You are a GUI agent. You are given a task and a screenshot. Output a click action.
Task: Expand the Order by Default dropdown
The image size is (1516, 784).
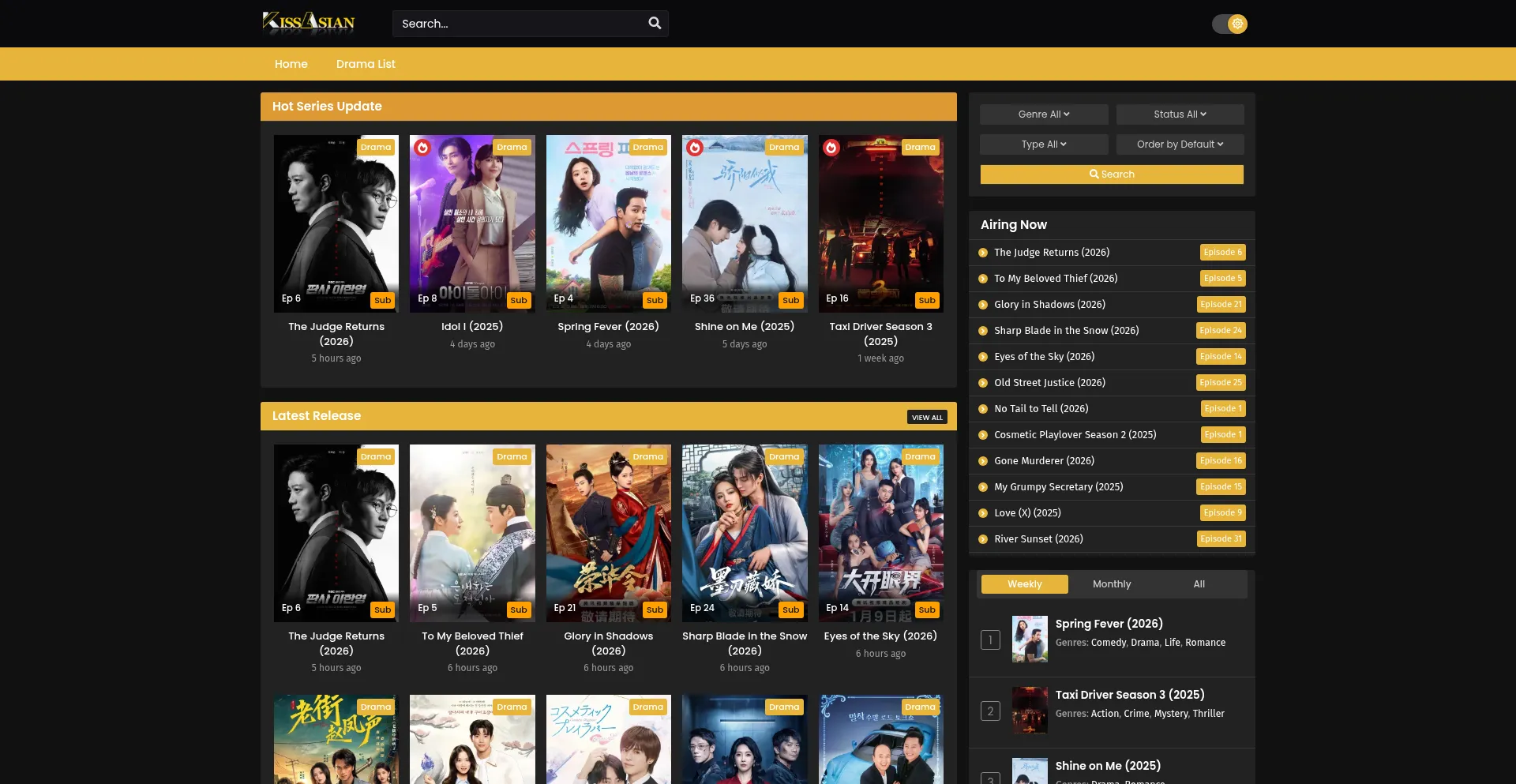[x=1180, y=144]
